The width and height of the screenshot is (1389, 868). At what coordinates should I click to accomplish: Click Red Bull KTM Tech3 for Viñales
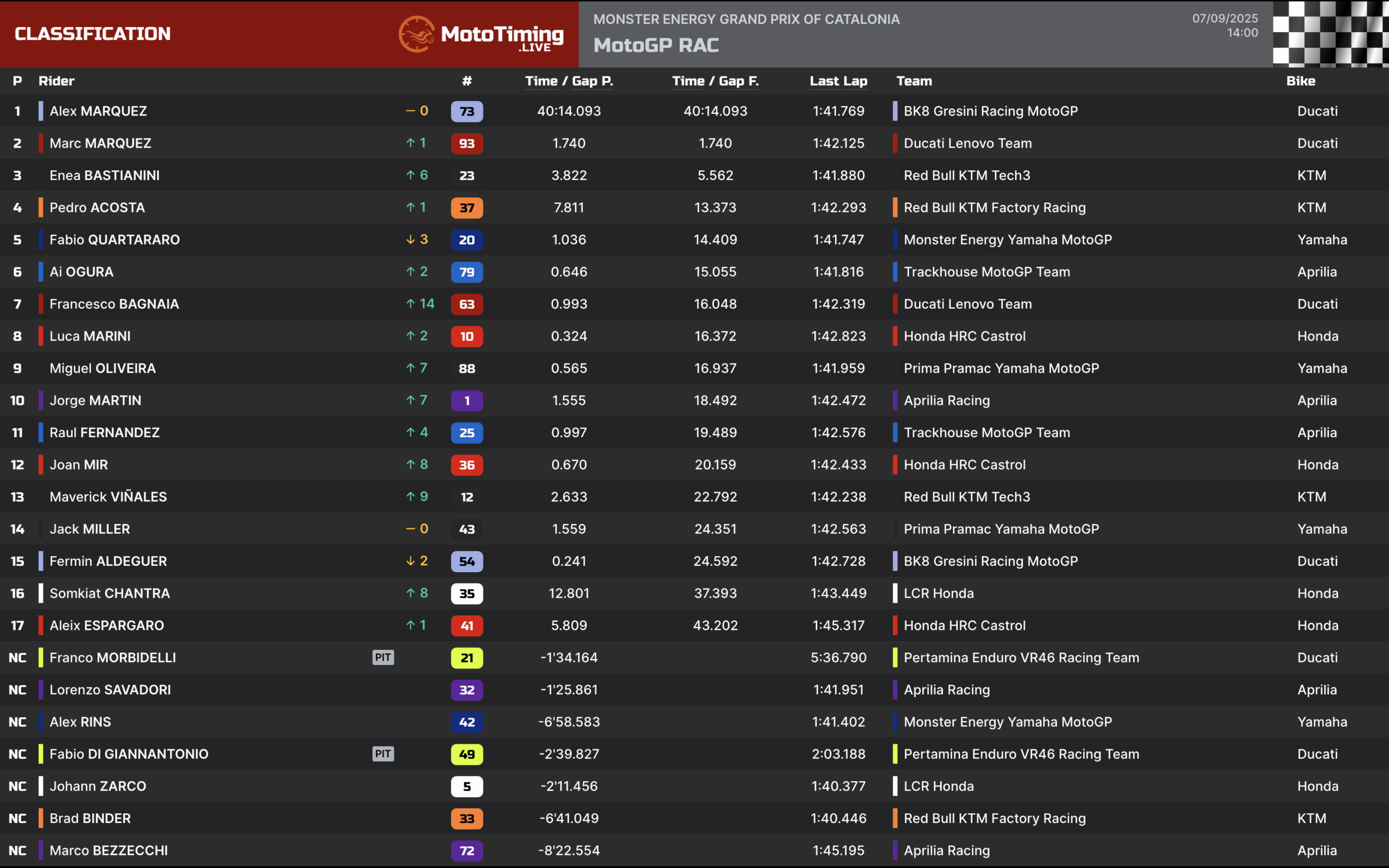click(966, 496)
